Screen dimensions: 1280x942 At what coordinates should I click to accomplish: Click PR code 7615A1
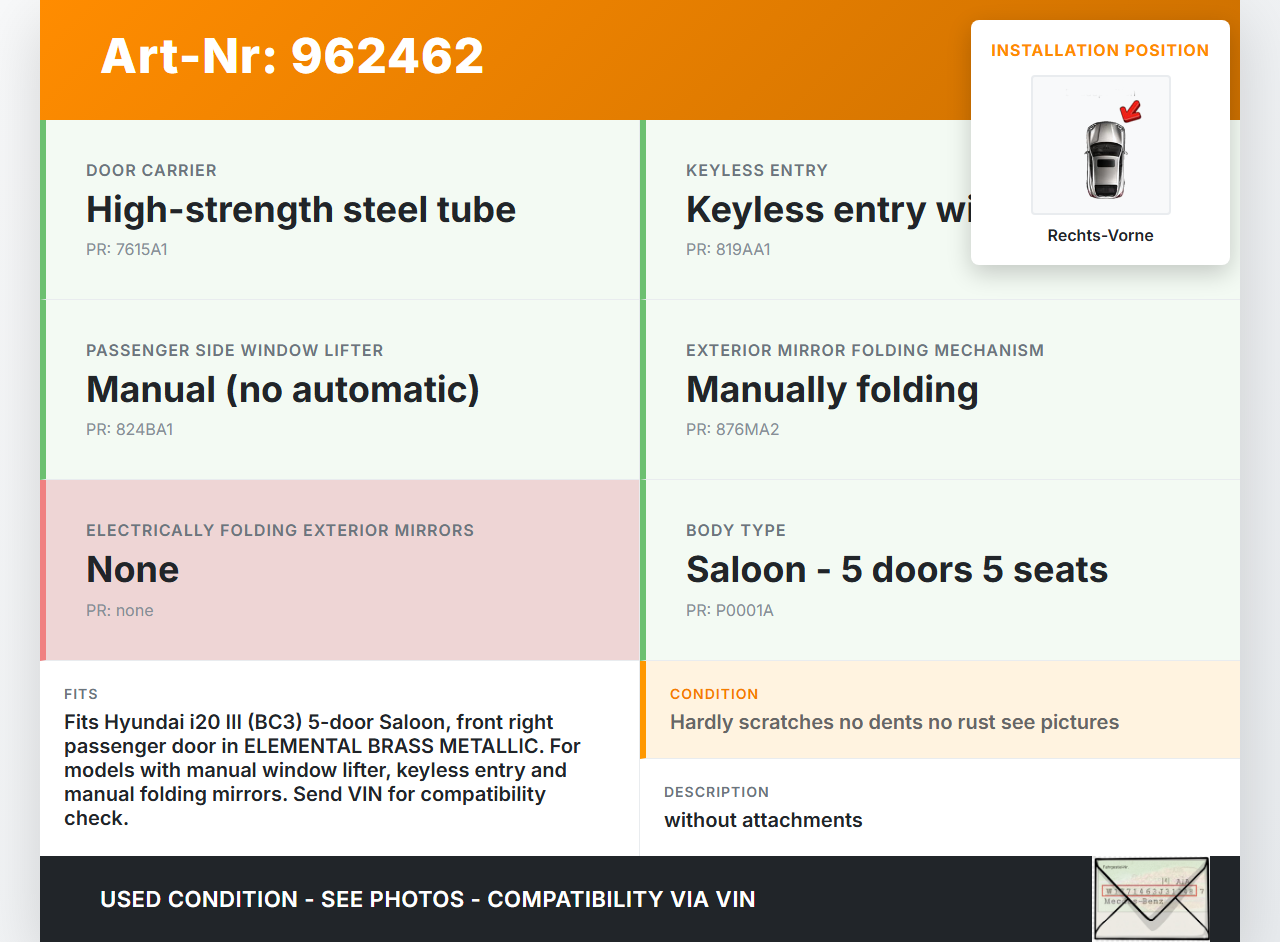(127, 249)
